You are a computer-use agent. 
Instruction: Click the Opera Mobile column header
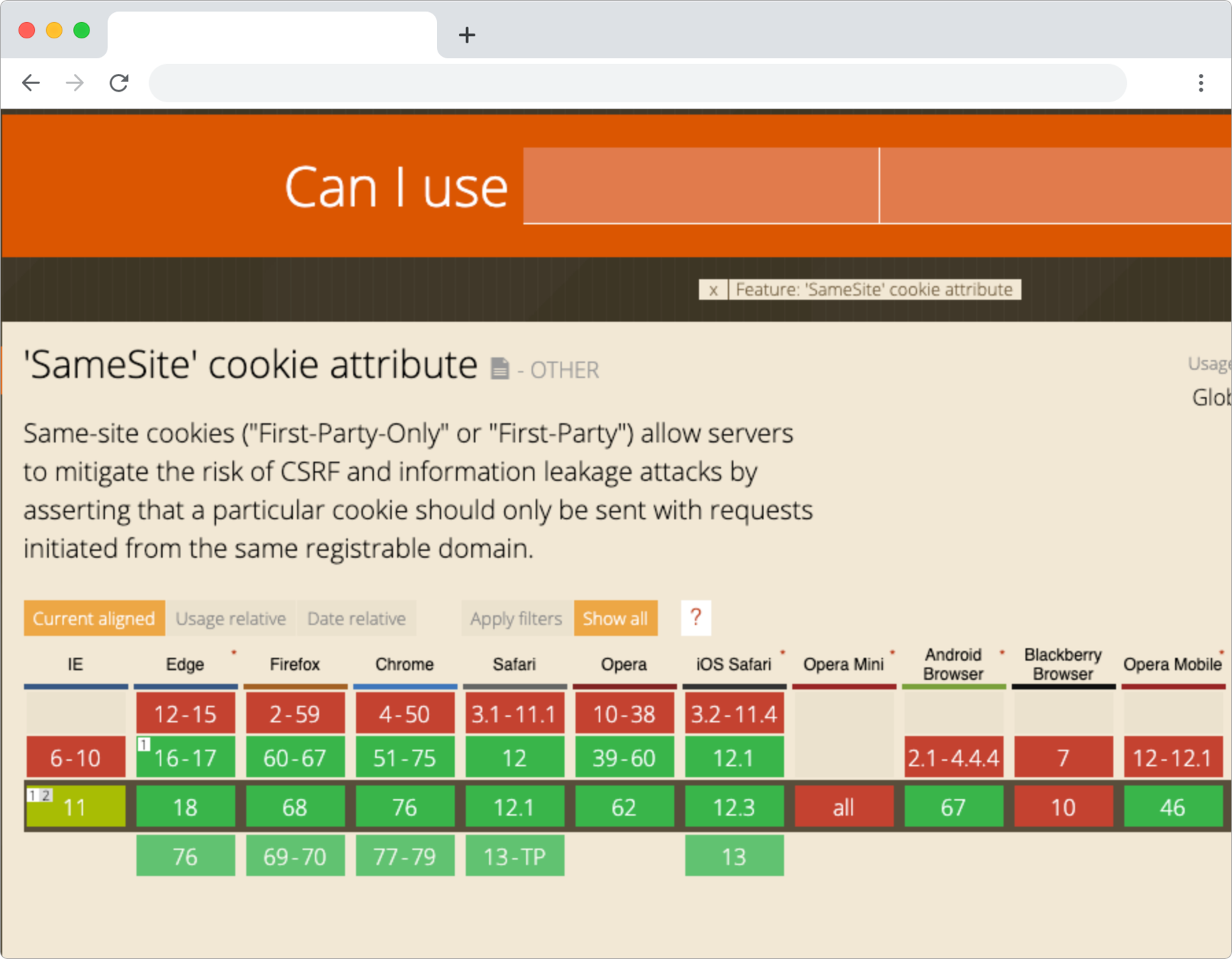(x=1173, y=665)
